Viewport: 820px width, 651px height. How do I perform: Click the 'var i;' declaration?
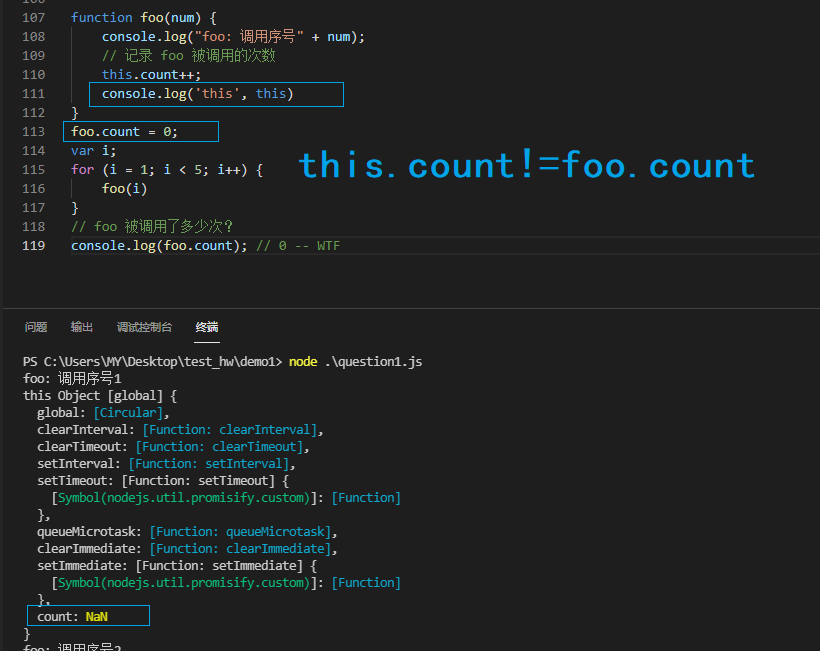(94, 151)
